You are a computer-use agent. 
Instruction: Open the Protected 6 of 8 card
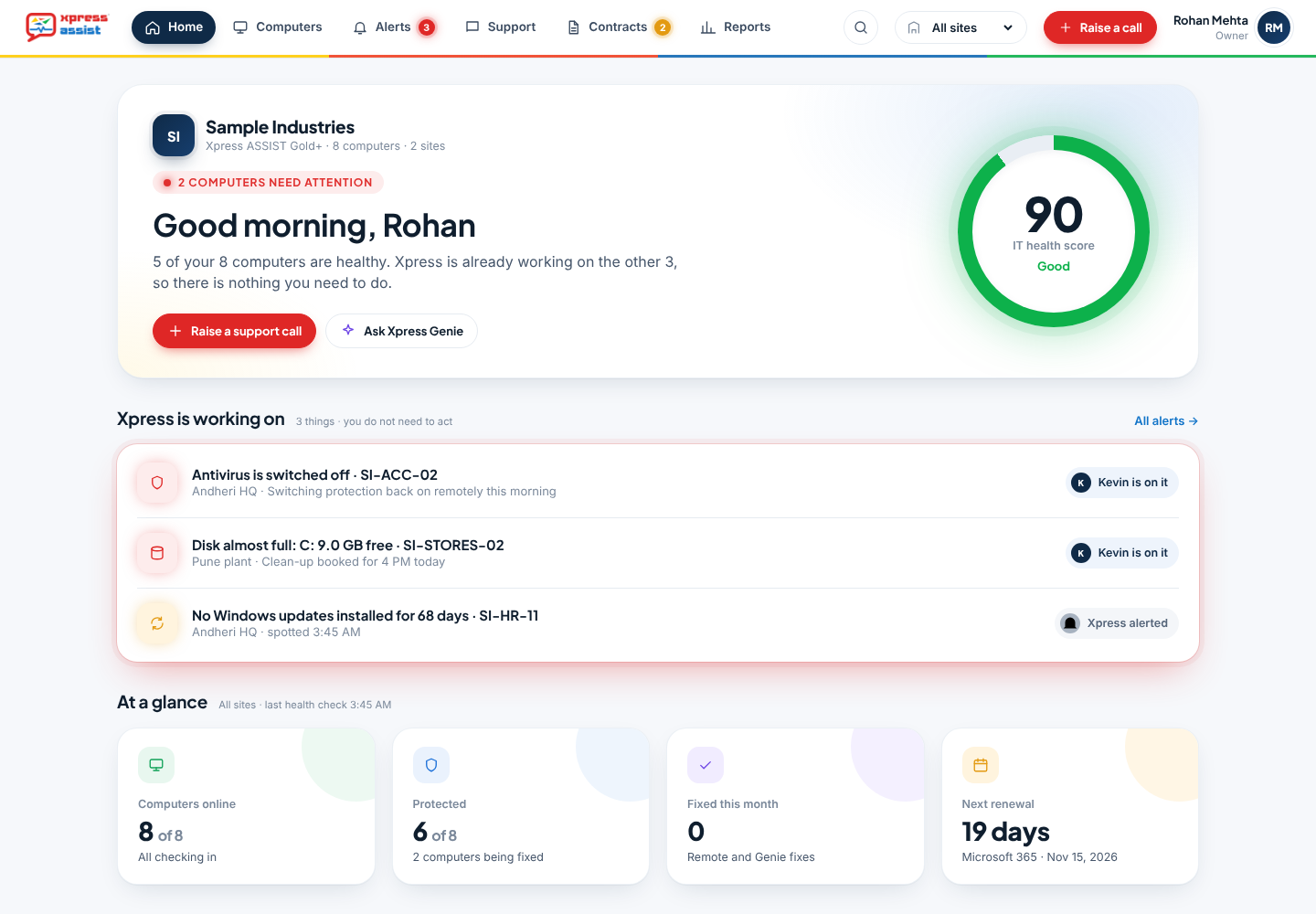[x=521, y=806]
